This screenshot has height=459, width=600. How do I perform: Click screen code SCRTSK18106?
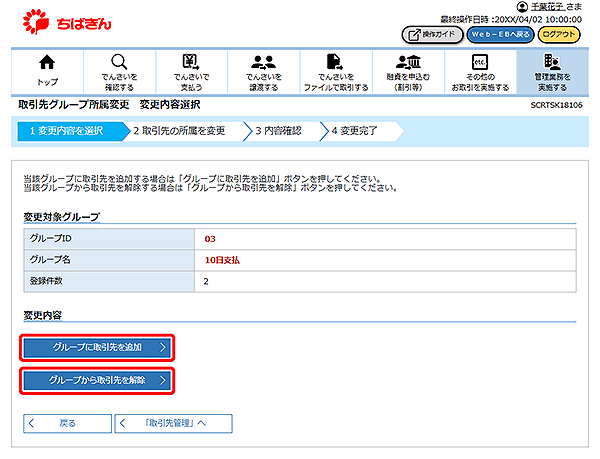click(556, 105)
